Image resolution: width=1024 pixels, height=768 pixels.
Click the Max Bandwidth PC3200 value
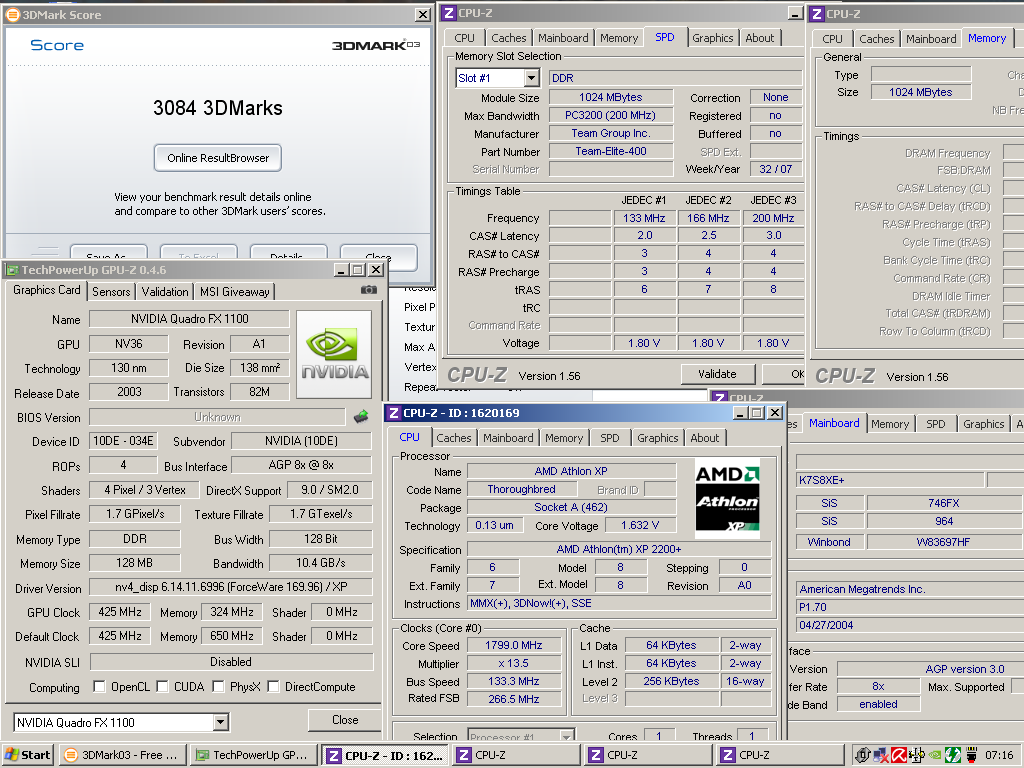point(611,115)
